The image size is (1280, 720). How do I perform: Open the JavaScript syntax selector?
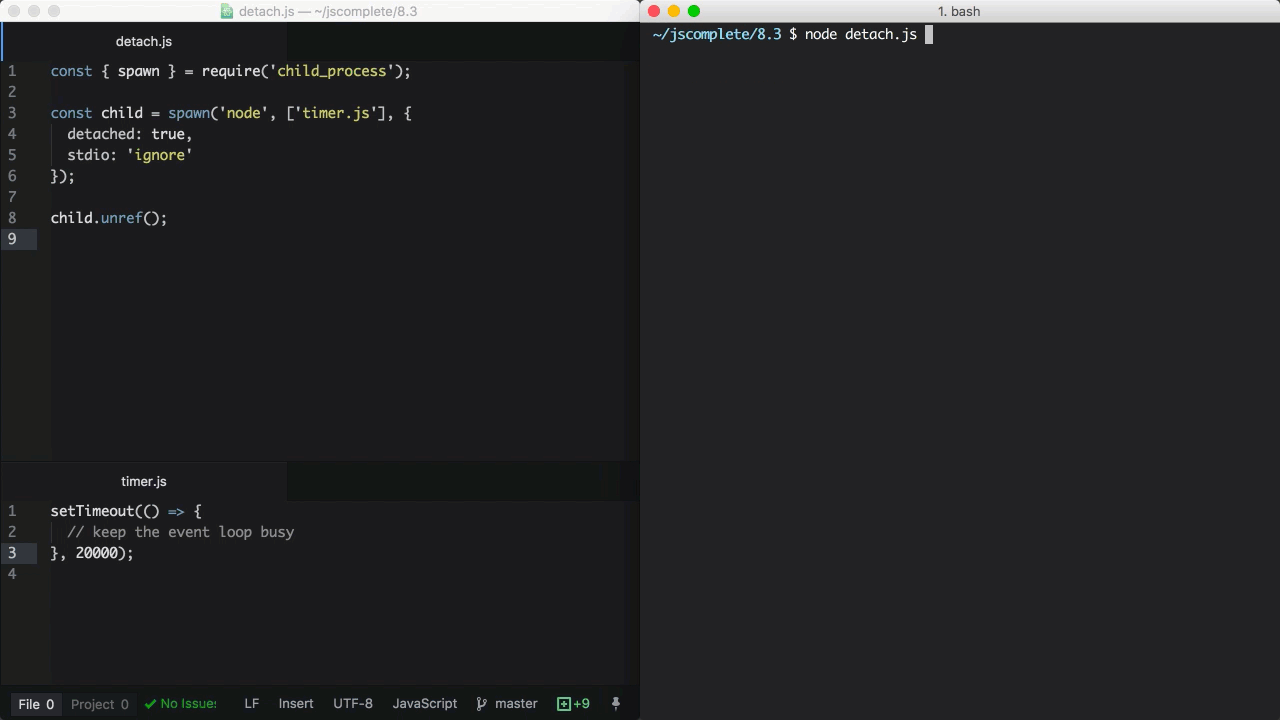(424, 703)
